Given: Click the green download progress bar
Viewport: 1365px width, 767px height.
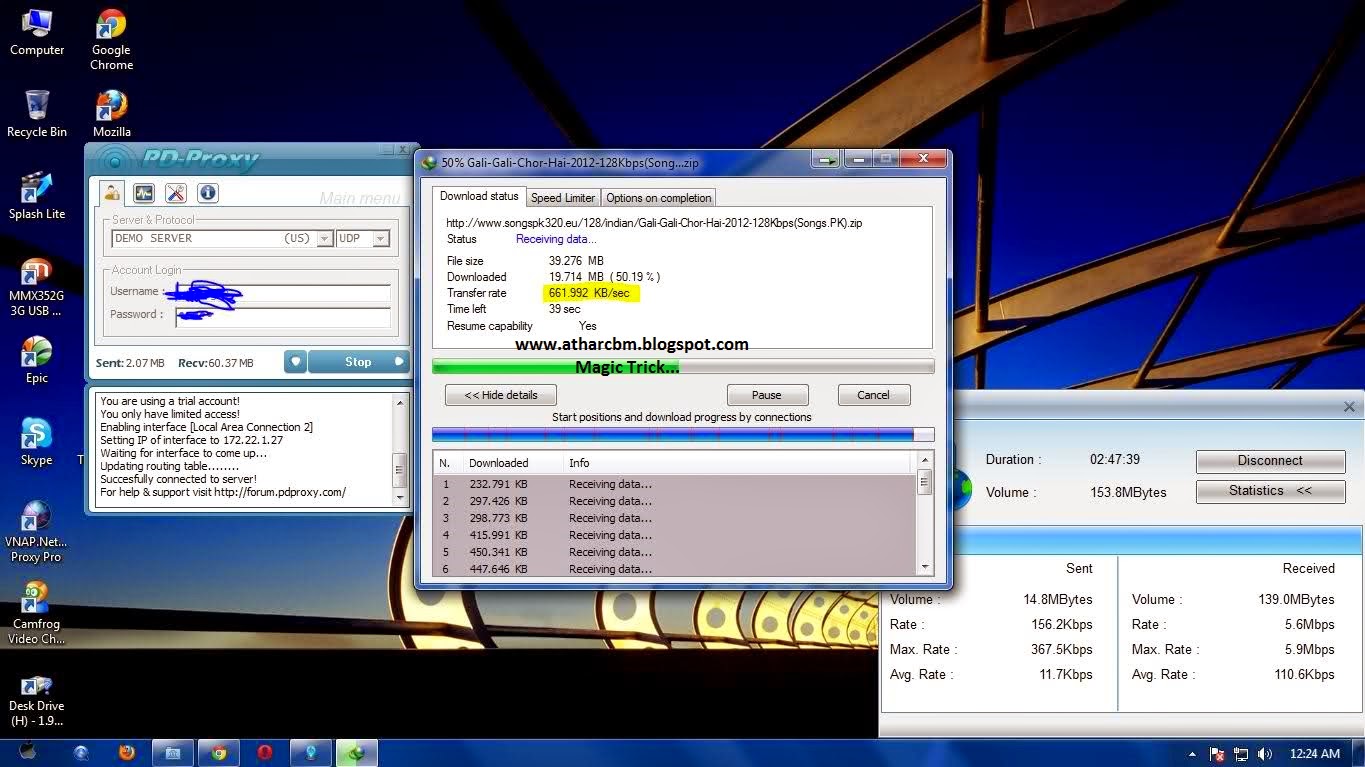Looking at the screenshot, I should [x=683, y=367].
